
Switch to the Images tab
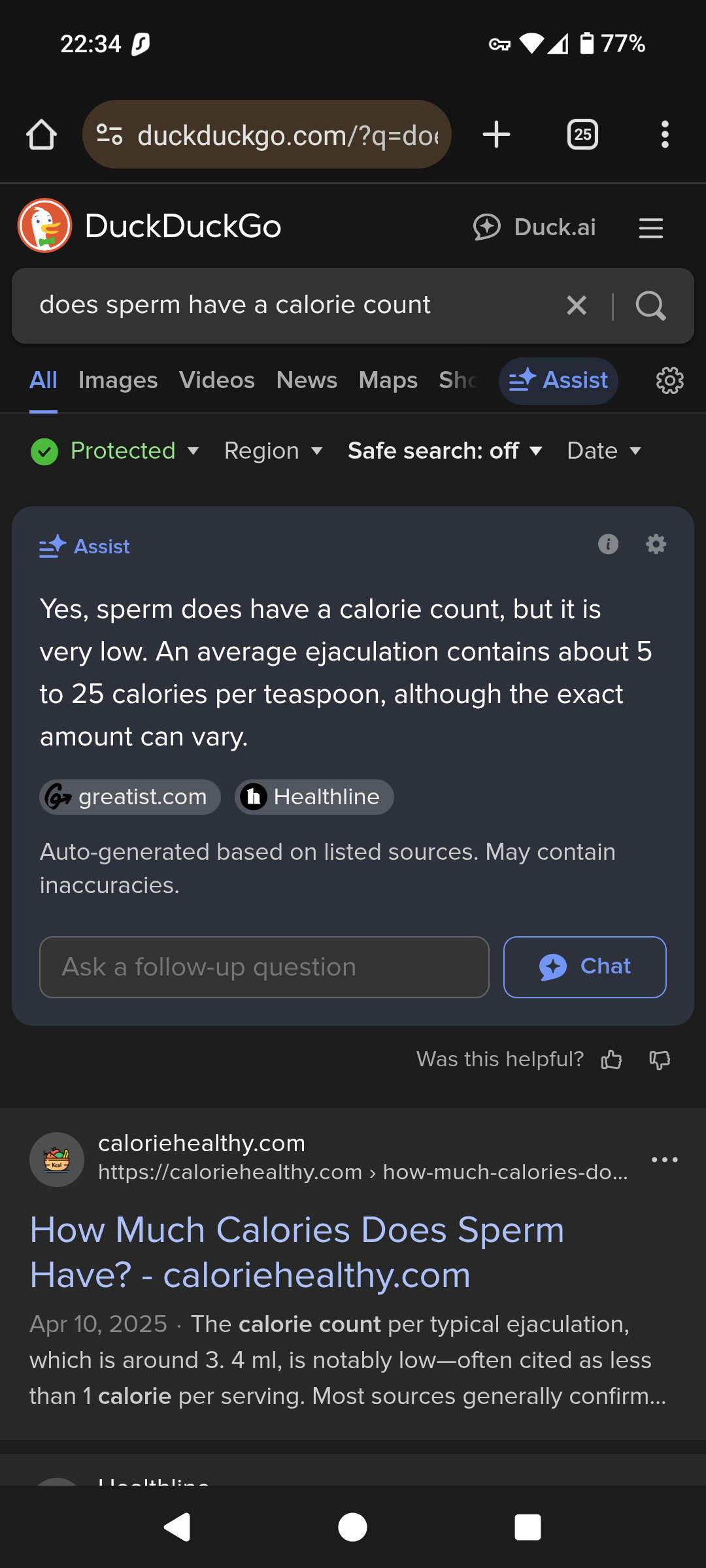tap(118, 380)
